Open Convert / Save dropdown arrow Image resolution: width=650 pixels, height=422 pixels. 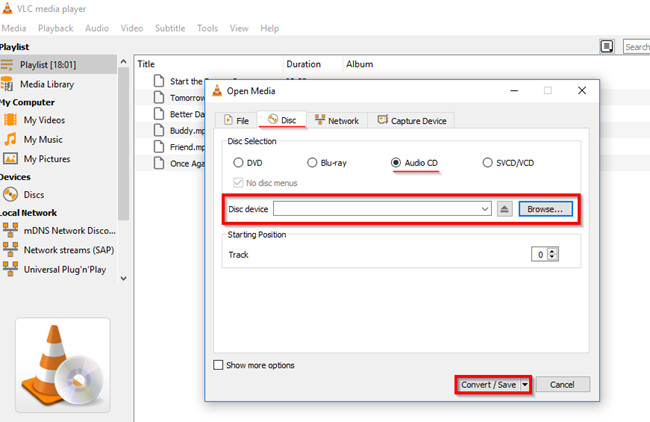coord(525,384)
